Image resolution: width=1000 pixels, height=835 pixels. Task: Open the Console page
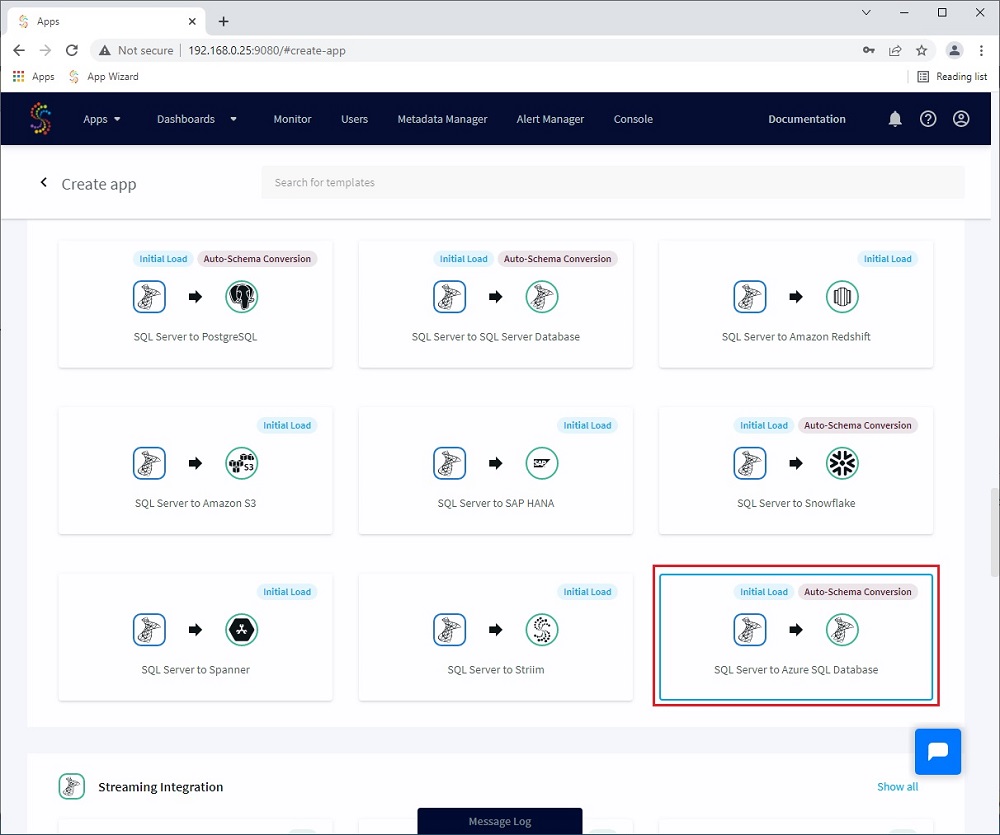click(633, 119)
